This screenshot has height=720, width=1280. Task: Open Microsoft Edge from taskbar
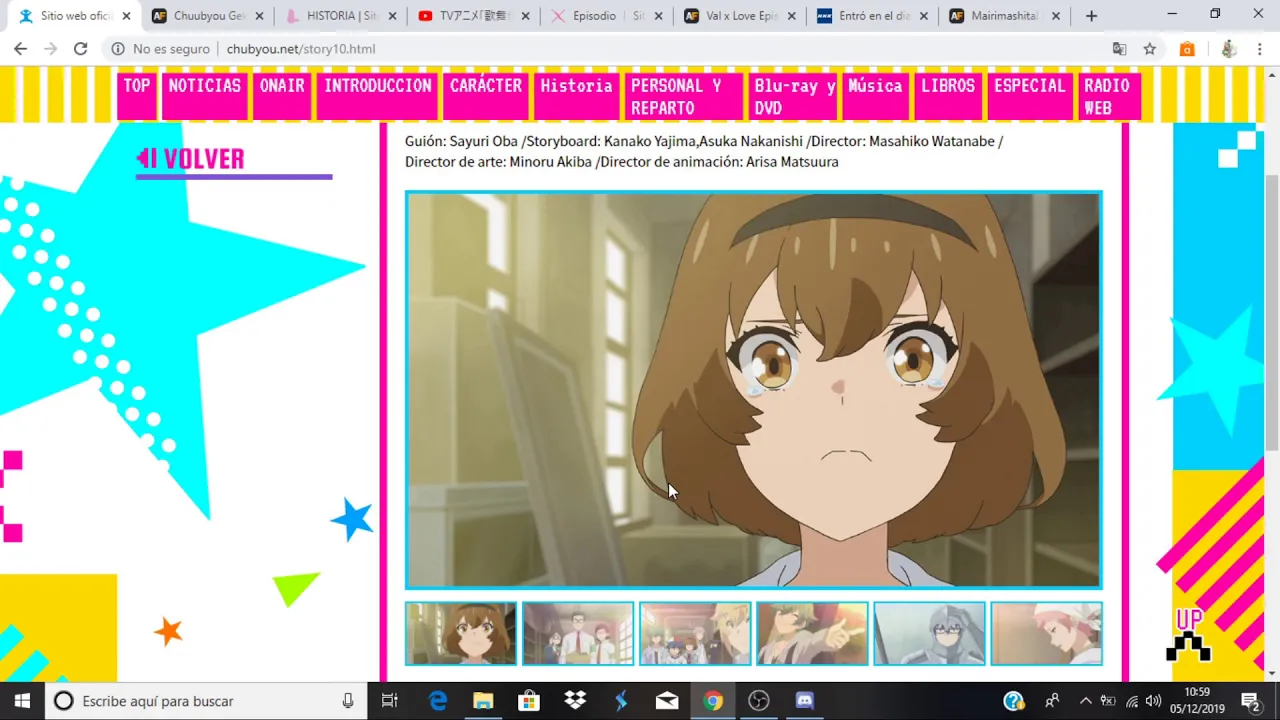click(438, 701)
